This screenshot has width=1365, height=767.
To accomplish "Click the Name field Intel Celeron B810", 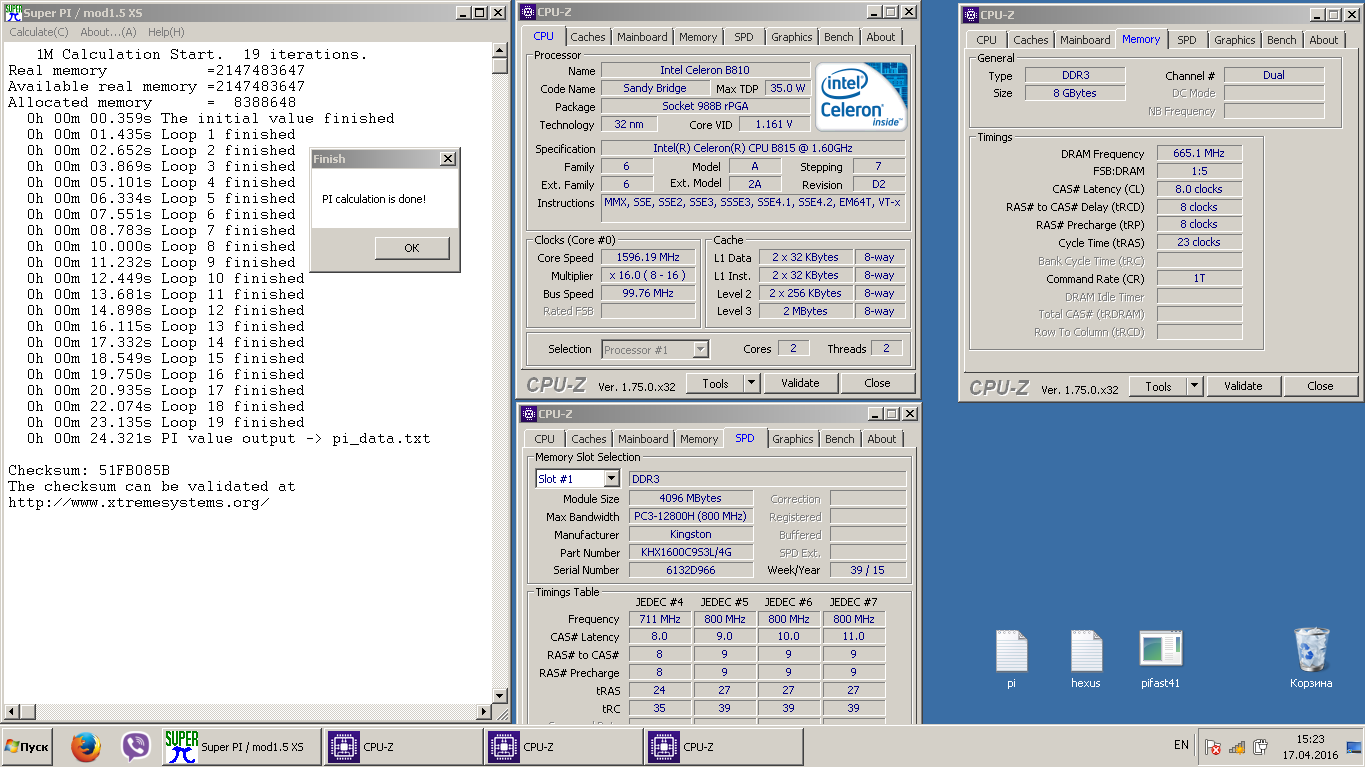I will coord(704,70).
